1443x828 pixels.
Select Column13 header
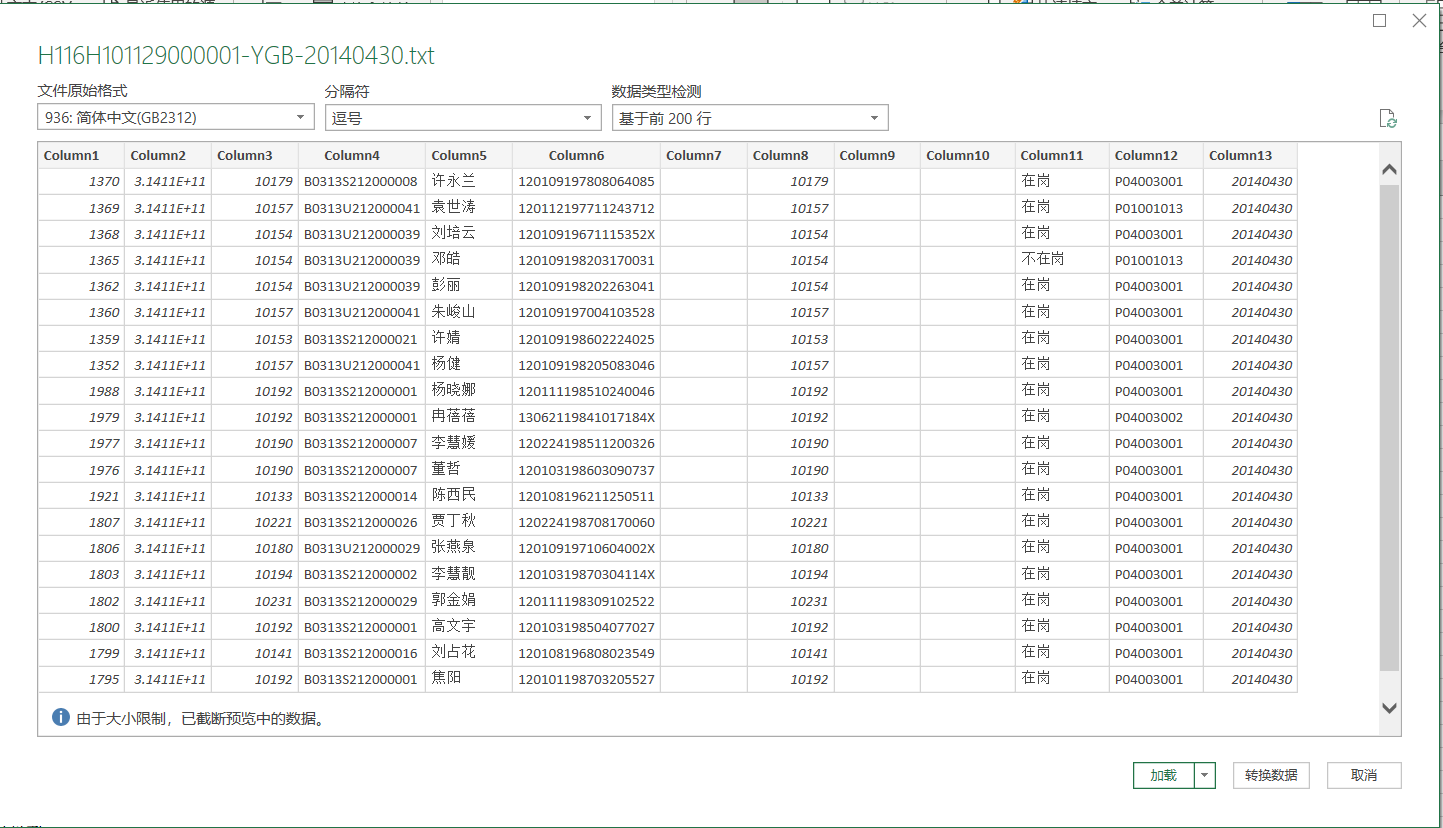1250,155
